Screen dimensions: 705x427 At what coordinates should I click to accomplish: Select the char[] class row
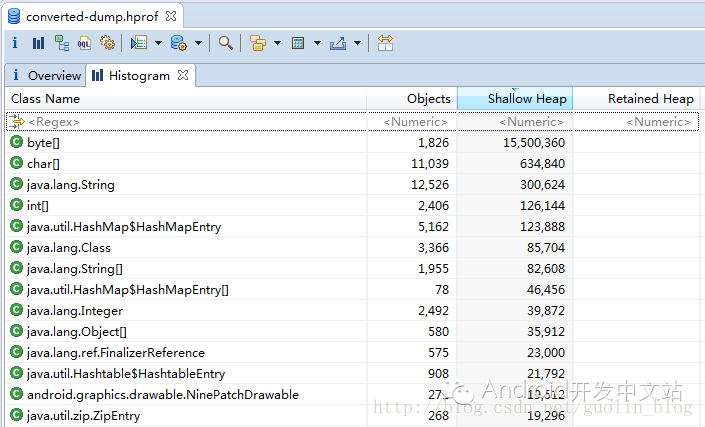(352, 164)
